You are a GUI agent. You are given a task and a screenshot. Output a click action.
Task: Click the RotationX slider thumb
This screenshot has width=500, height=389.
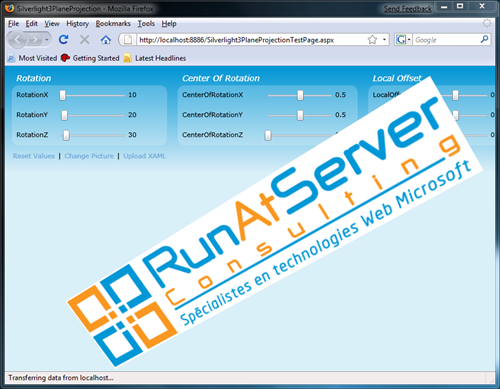[x=63, y=95]
